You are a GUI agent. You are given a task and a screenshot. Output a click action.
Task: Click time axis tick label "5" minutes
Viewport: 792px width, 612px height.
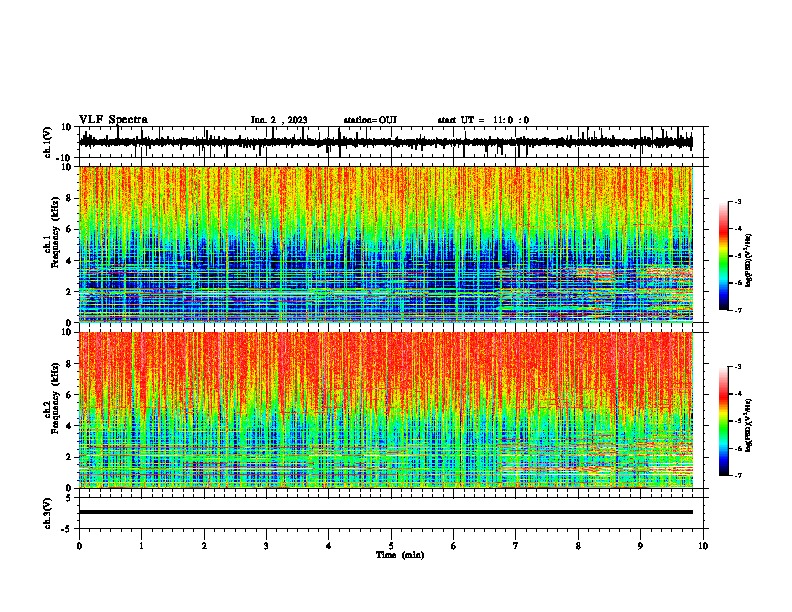coord(391,546)
